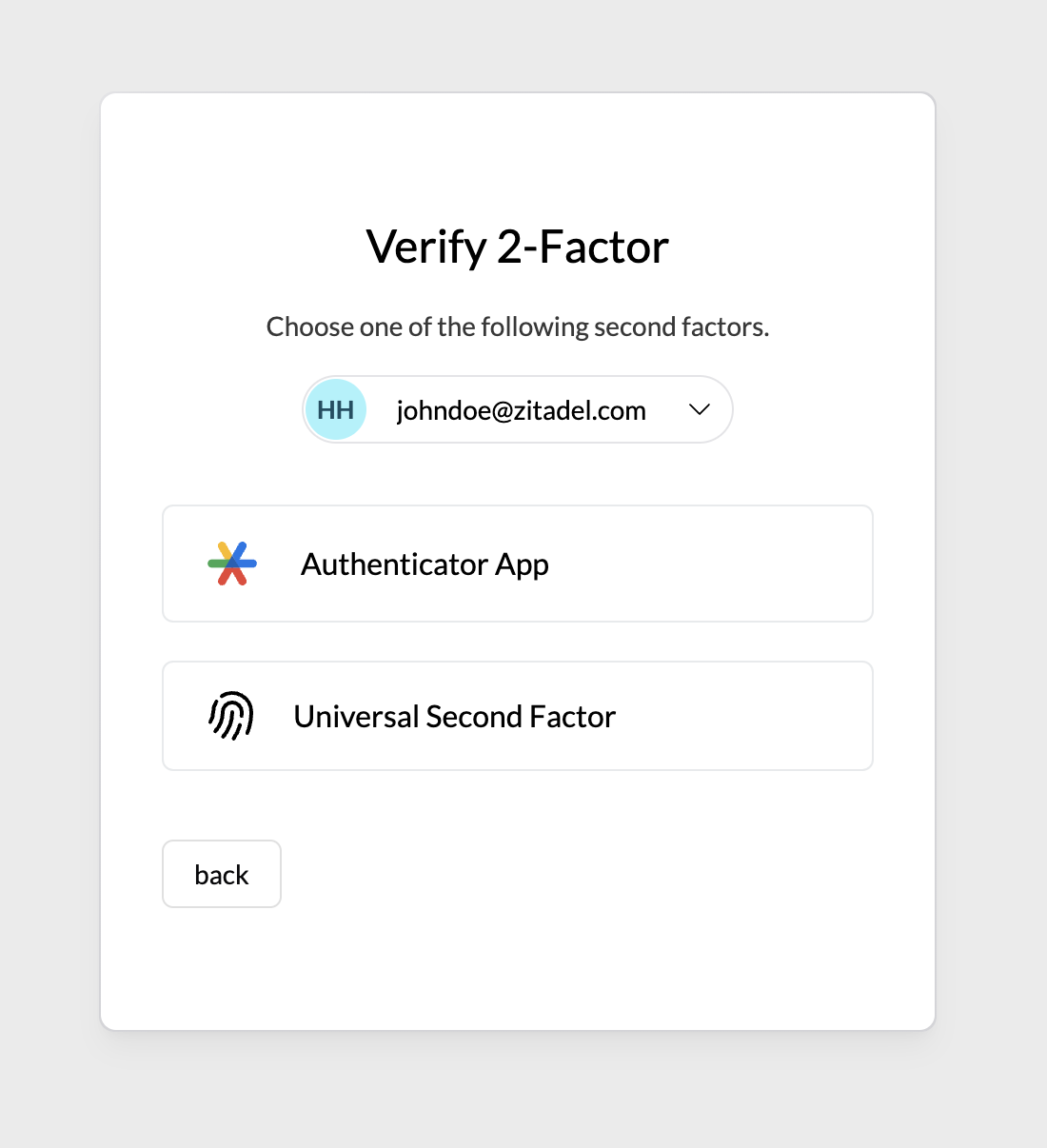Expand the account chevron arrow
The height and width of the screenshot is (1148, 1047).
(x=700, y=409)
